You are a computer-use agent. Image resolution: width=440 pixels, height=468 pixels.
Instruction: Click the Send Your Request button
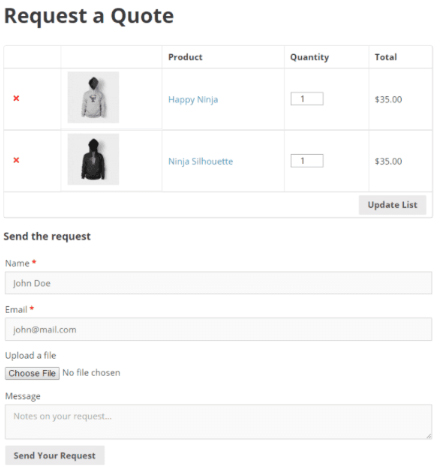tap(55, 455)
